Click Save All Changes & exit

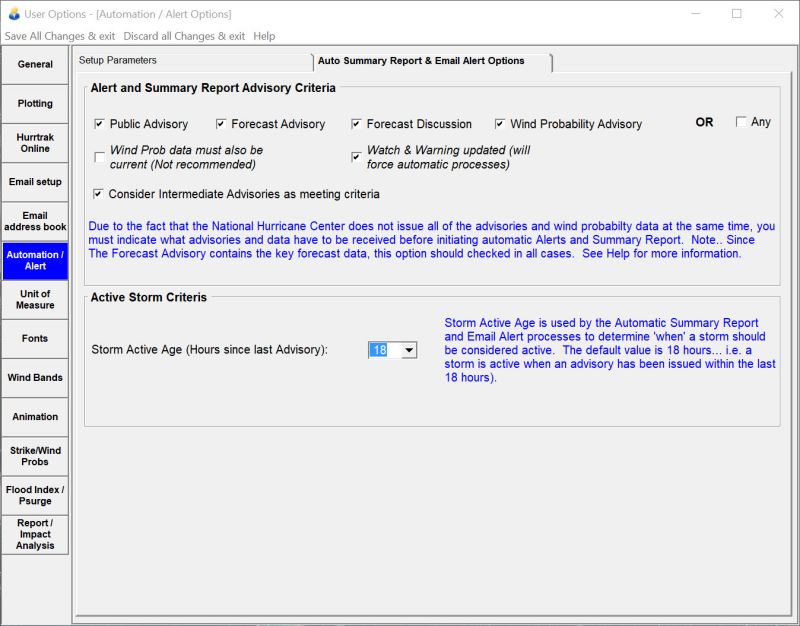[60, 36]
